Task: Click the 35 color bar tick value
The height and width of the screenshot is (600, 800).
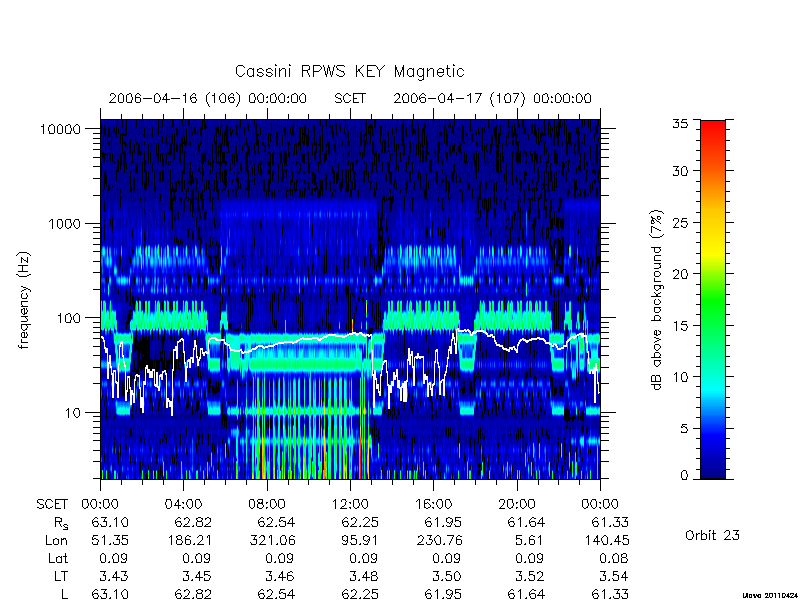Action: tap(680, 123)
